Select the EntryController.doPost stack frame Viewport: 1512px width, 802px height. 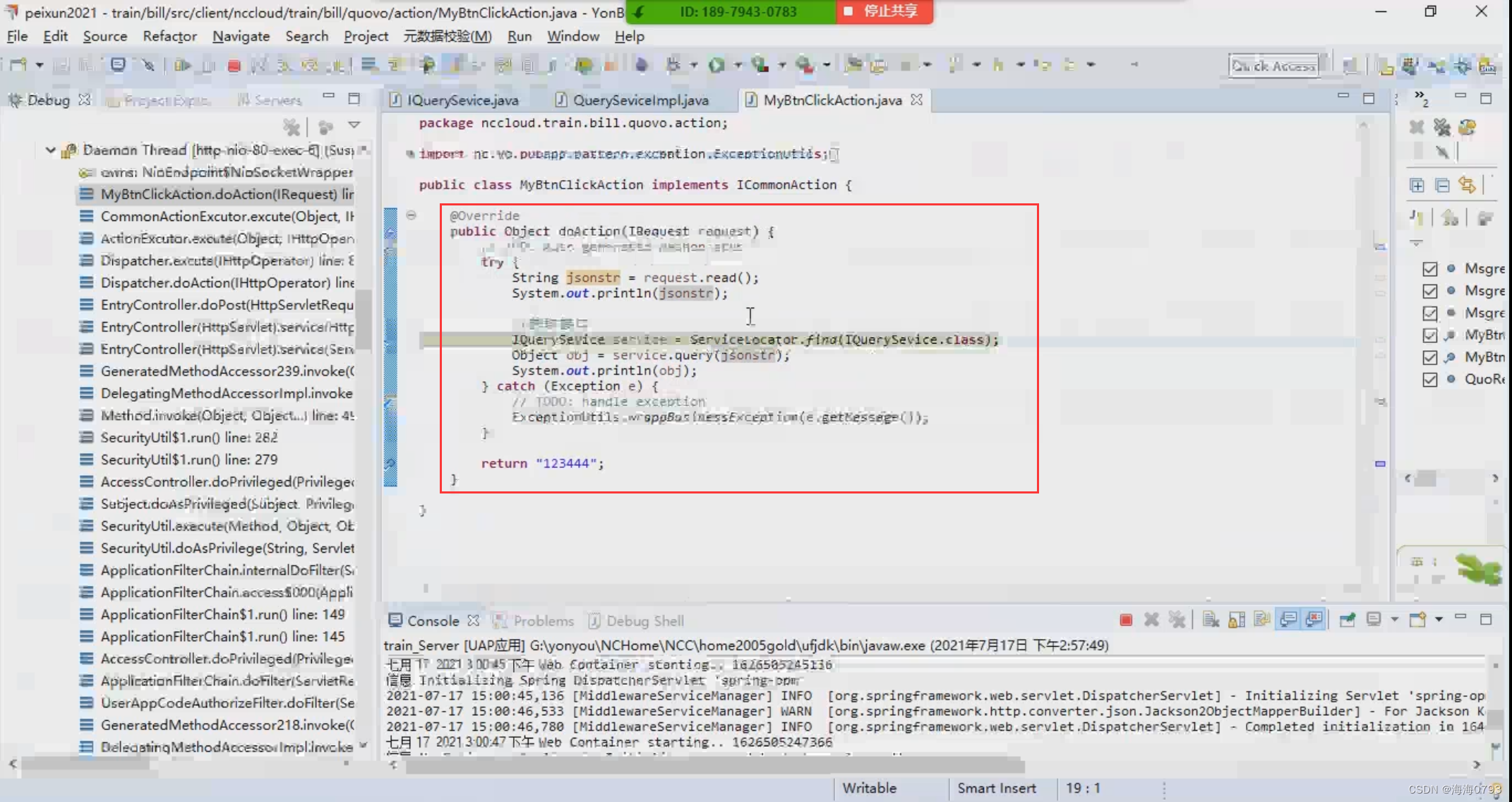(x=226, y=305)
